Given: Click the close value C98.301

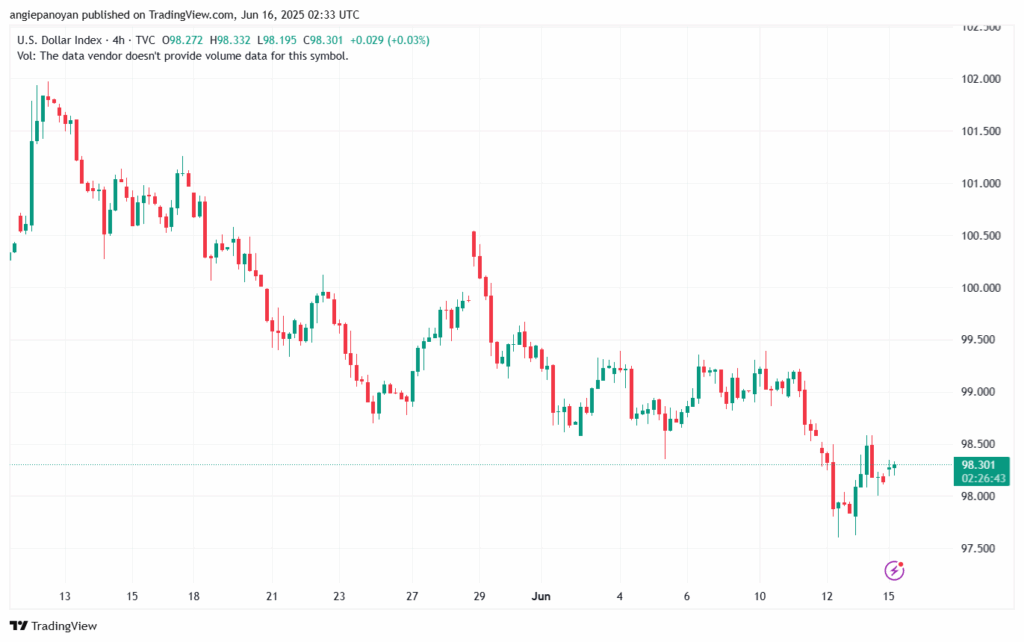Looking at the screenshot, I should tap(323, 40).
